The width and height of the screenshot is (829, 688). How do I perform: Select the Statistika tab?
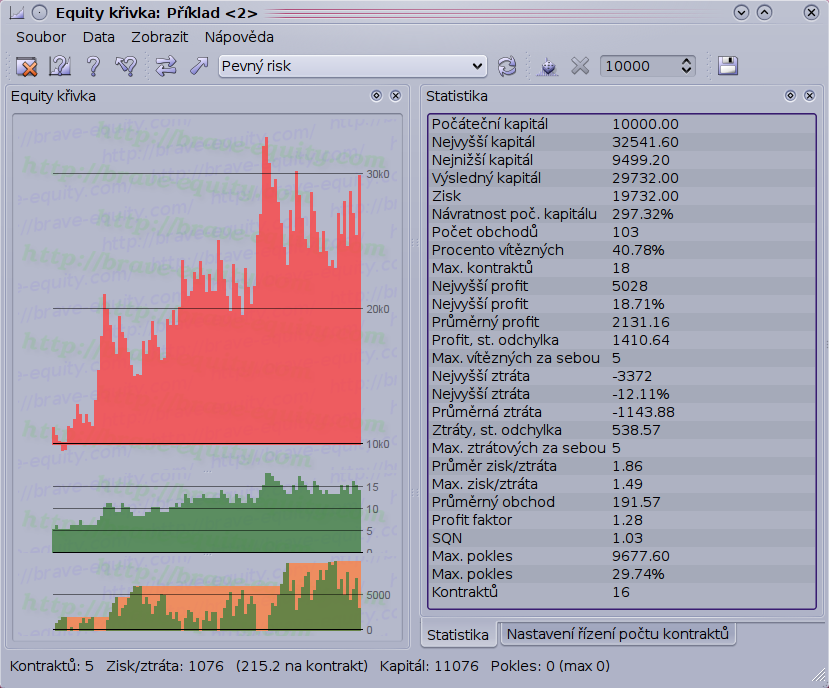pos(458,634)
